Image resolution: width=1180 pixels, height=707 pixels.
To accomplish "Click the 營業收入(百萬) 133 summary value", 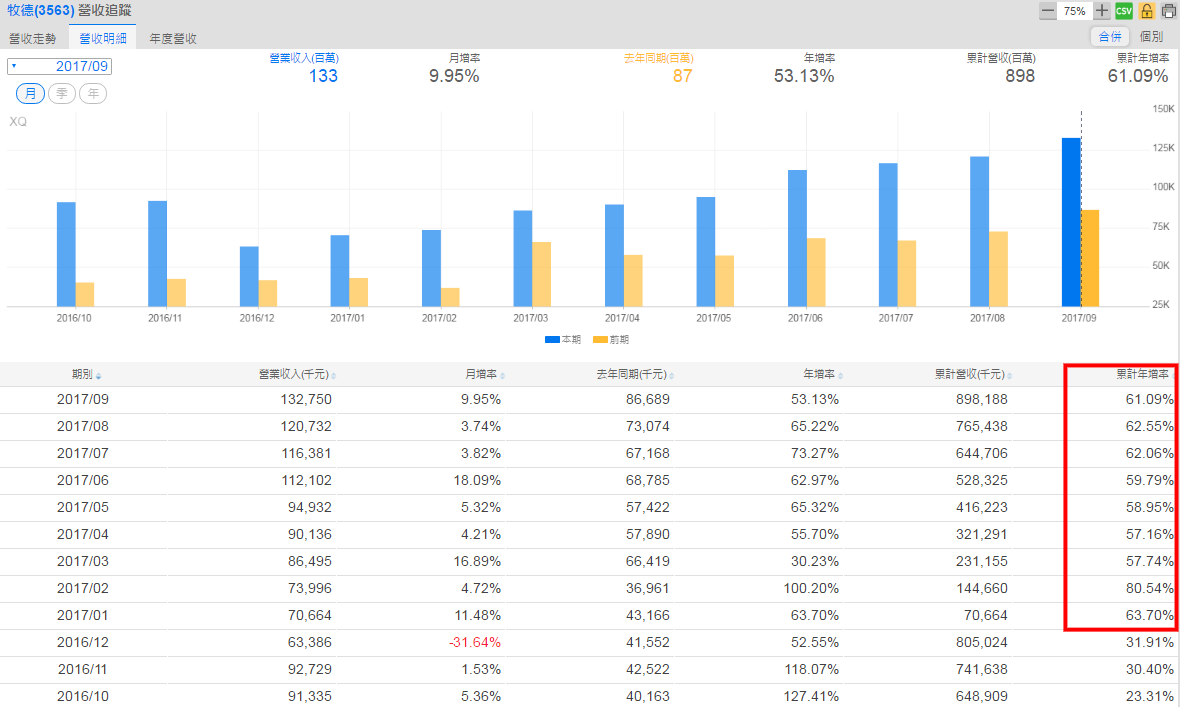I will (324, 76).
